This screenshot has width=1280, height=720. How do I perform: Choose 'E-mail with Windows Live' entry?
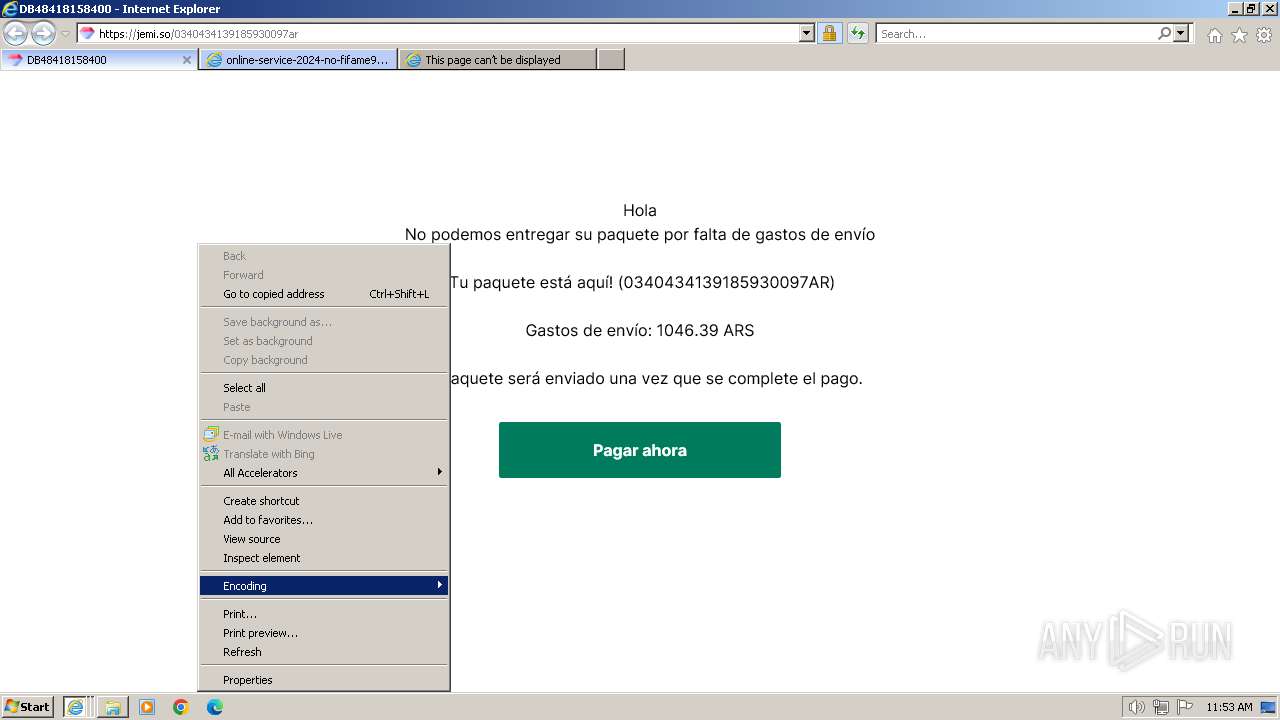(x=324, y=435)
